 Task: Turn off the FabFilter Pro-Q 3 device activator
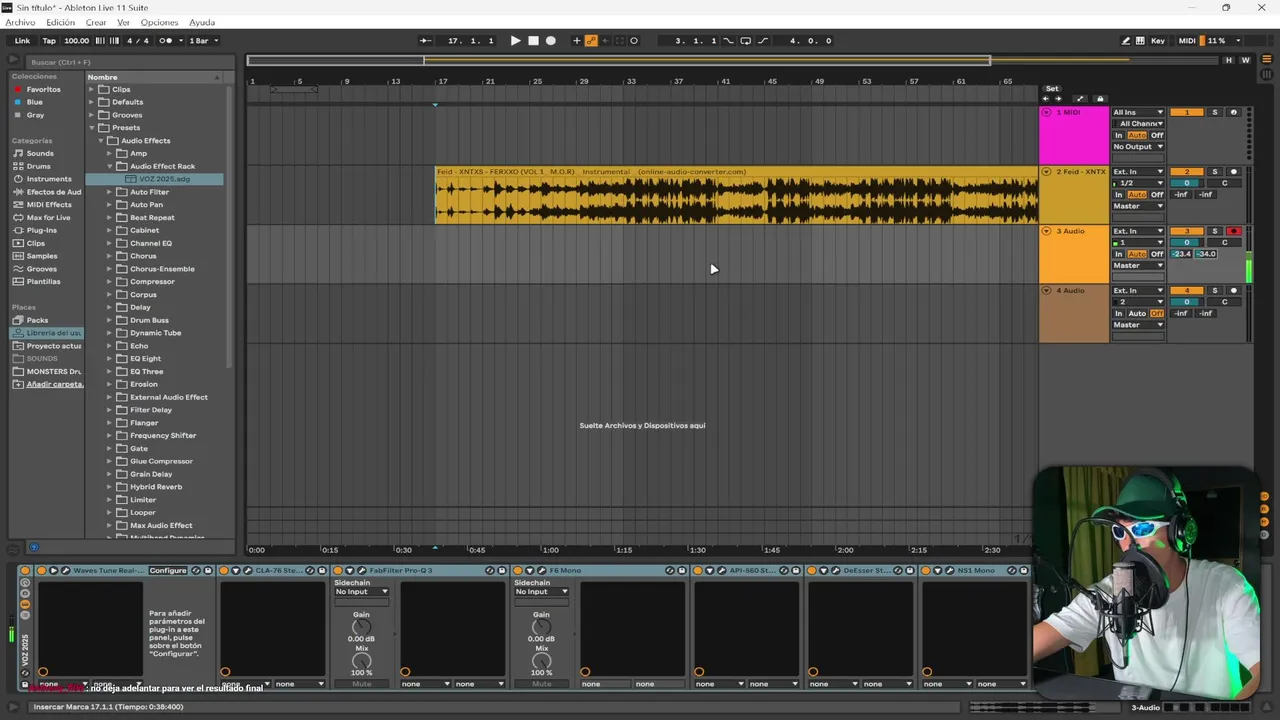[x=337, y=571]
